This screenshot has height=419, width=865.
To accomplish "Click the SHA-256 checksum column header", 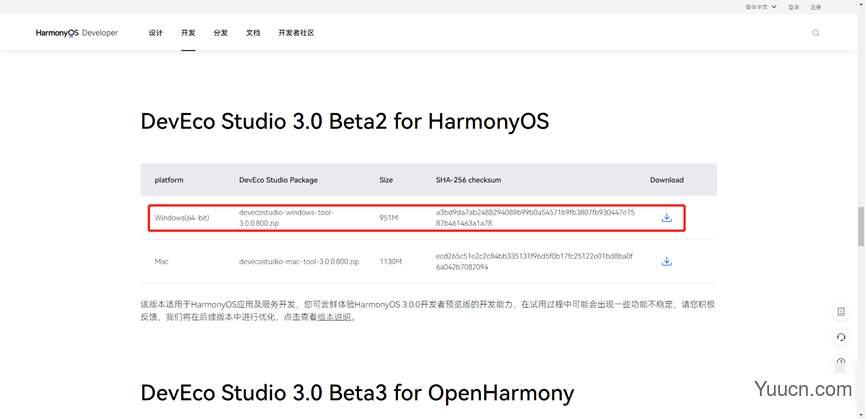I will [x=468, y=180].
